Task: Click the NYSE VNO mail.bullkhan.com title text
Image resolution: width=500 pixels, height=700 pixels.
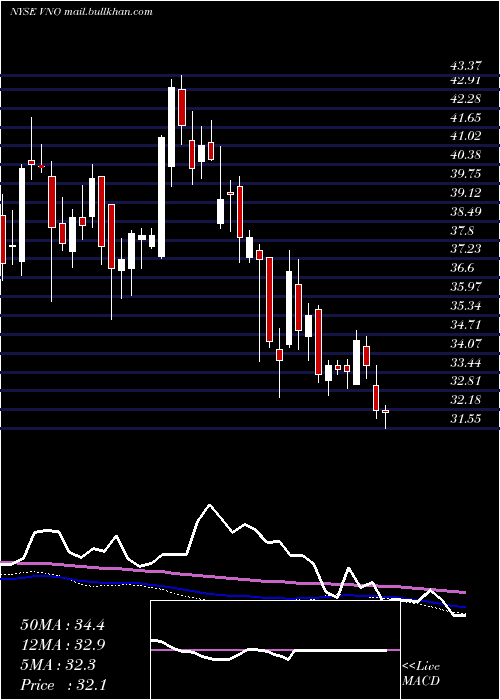Action: tap(81, 12)
